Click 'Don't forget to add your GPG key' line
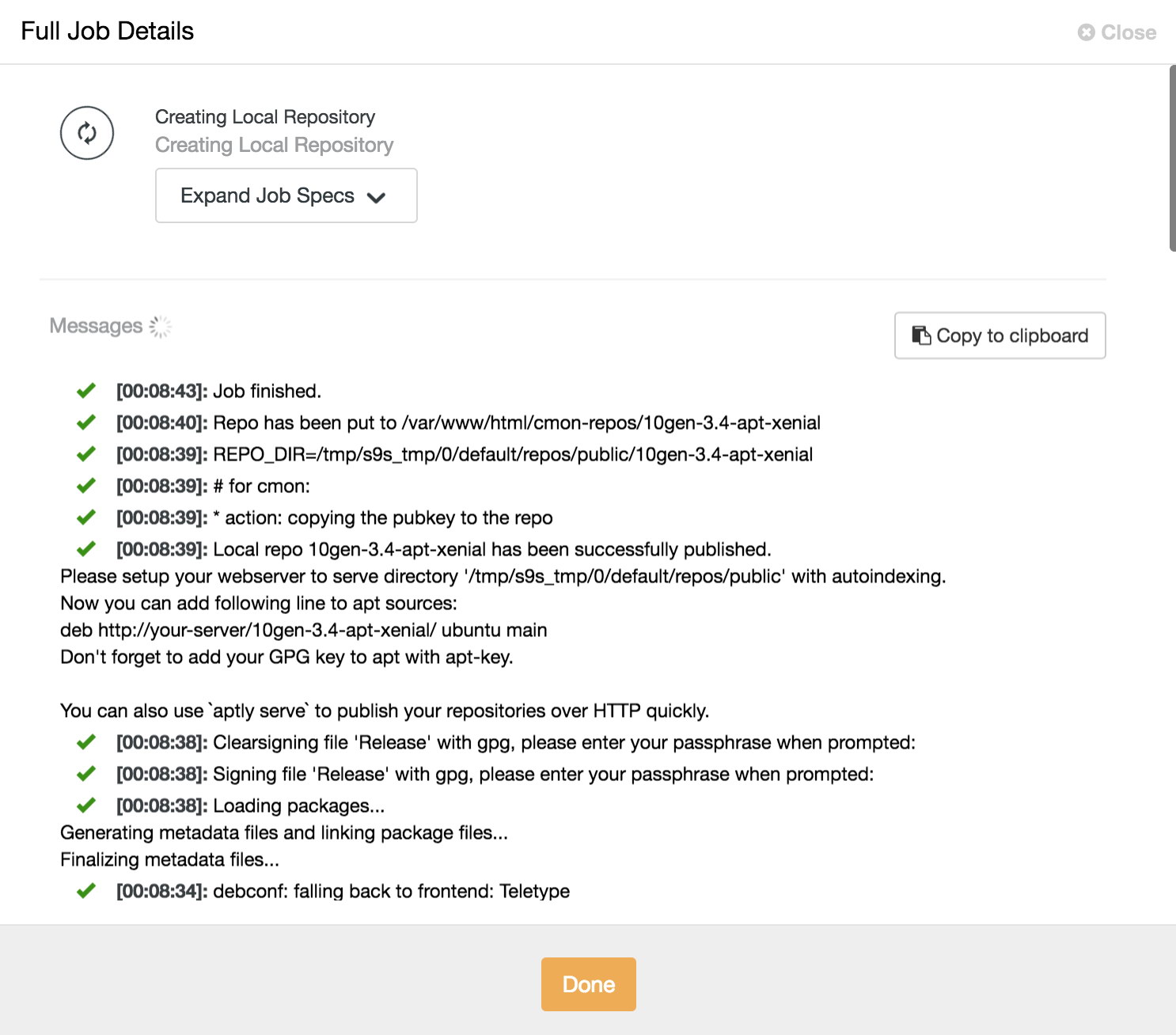1176x1035 pixels. (x=286, y=657)
